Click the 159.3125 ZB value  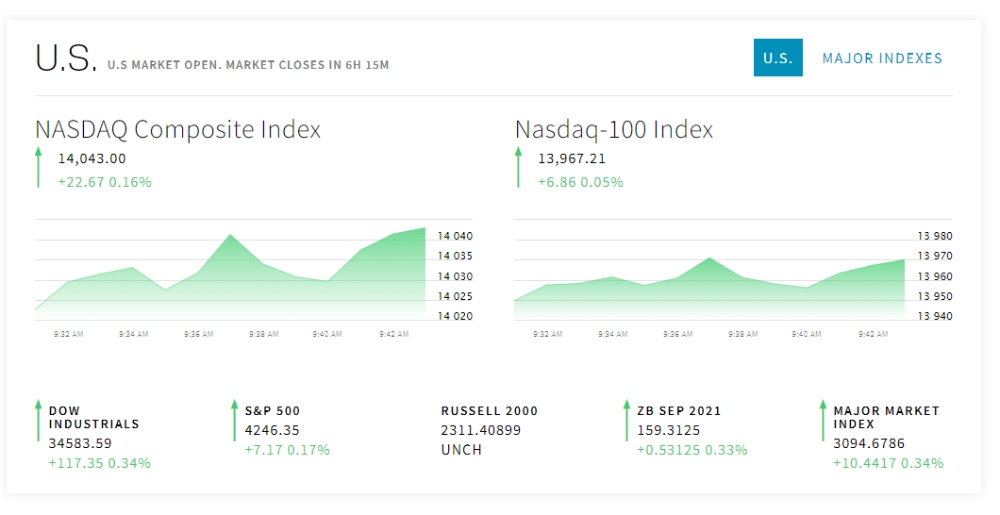pos(668,431)
